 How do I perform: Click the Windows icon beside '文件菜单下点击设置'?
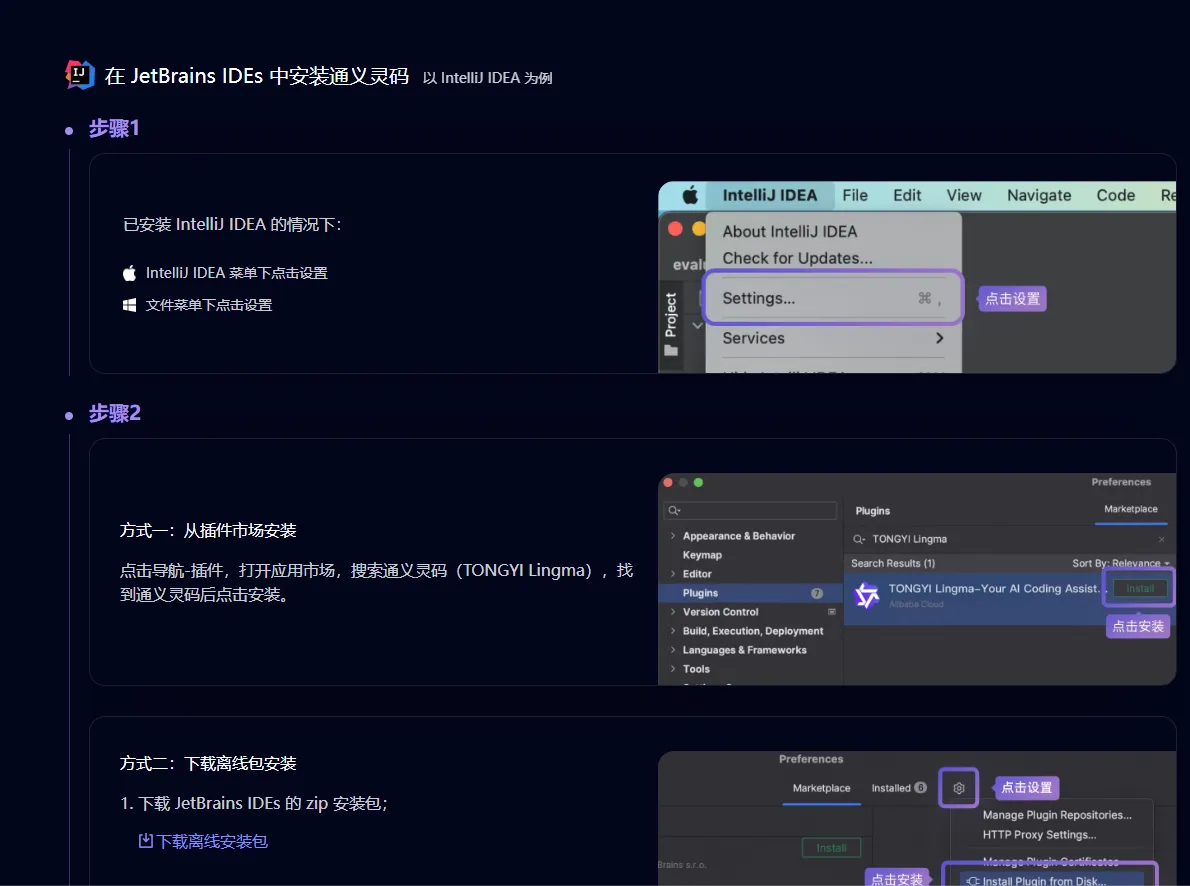pos(129,305)
